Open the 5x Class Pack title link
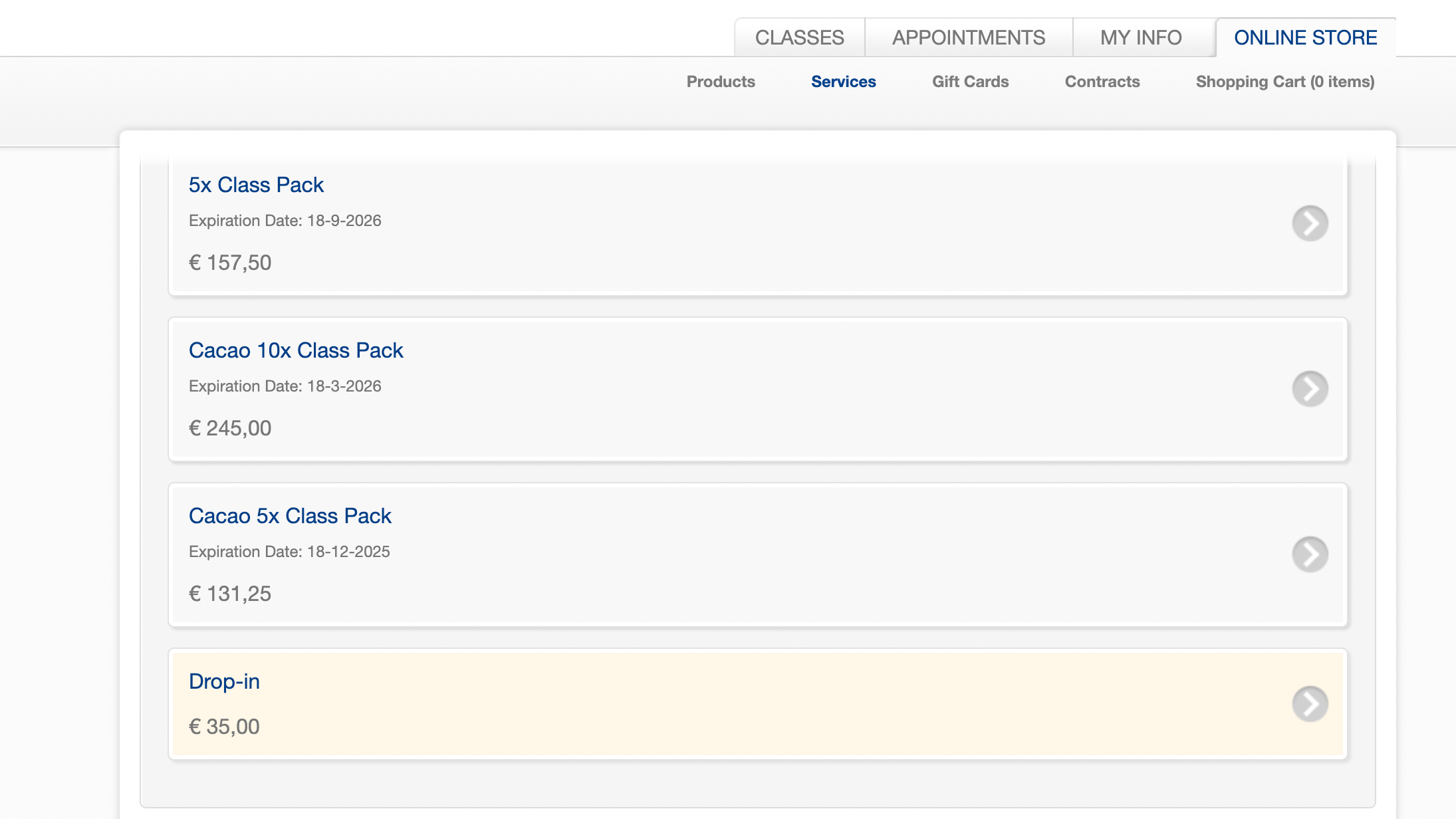 click(x=256, y=185)
